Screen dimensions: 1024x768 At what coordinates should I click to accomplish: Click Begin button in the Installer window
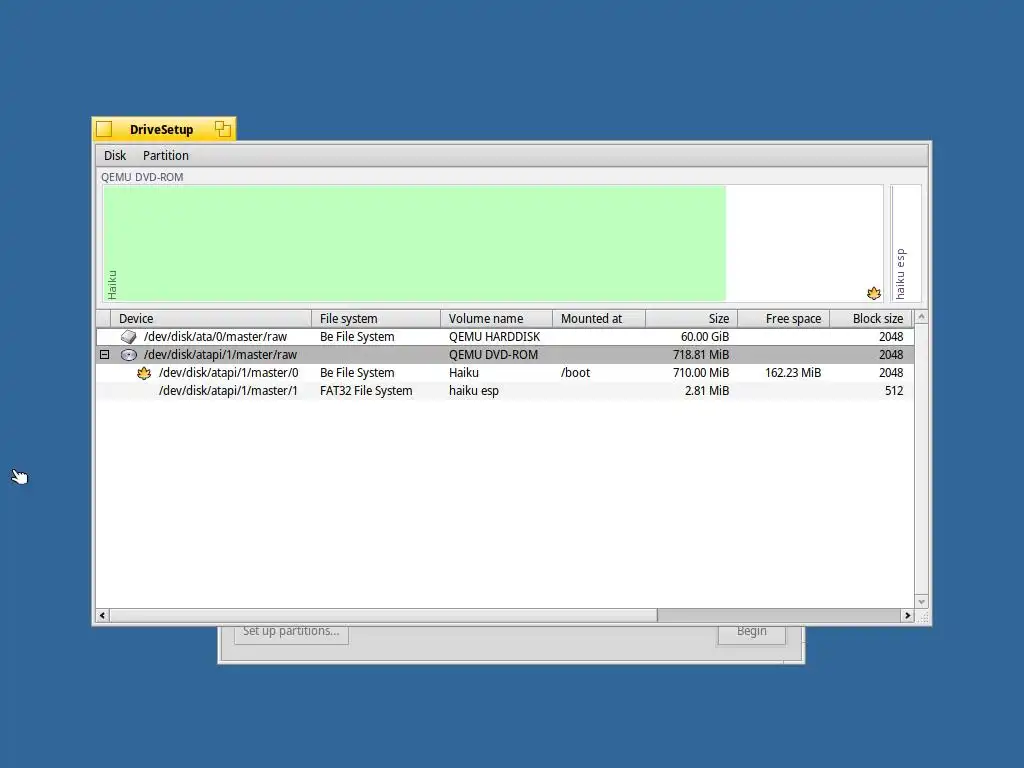[x=752, y=632]
